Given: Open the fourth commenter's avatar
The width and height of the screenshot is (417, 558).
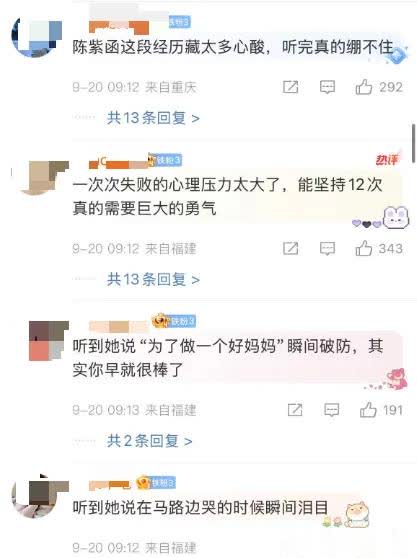Looking at the screenshot, I should (40, 496).
